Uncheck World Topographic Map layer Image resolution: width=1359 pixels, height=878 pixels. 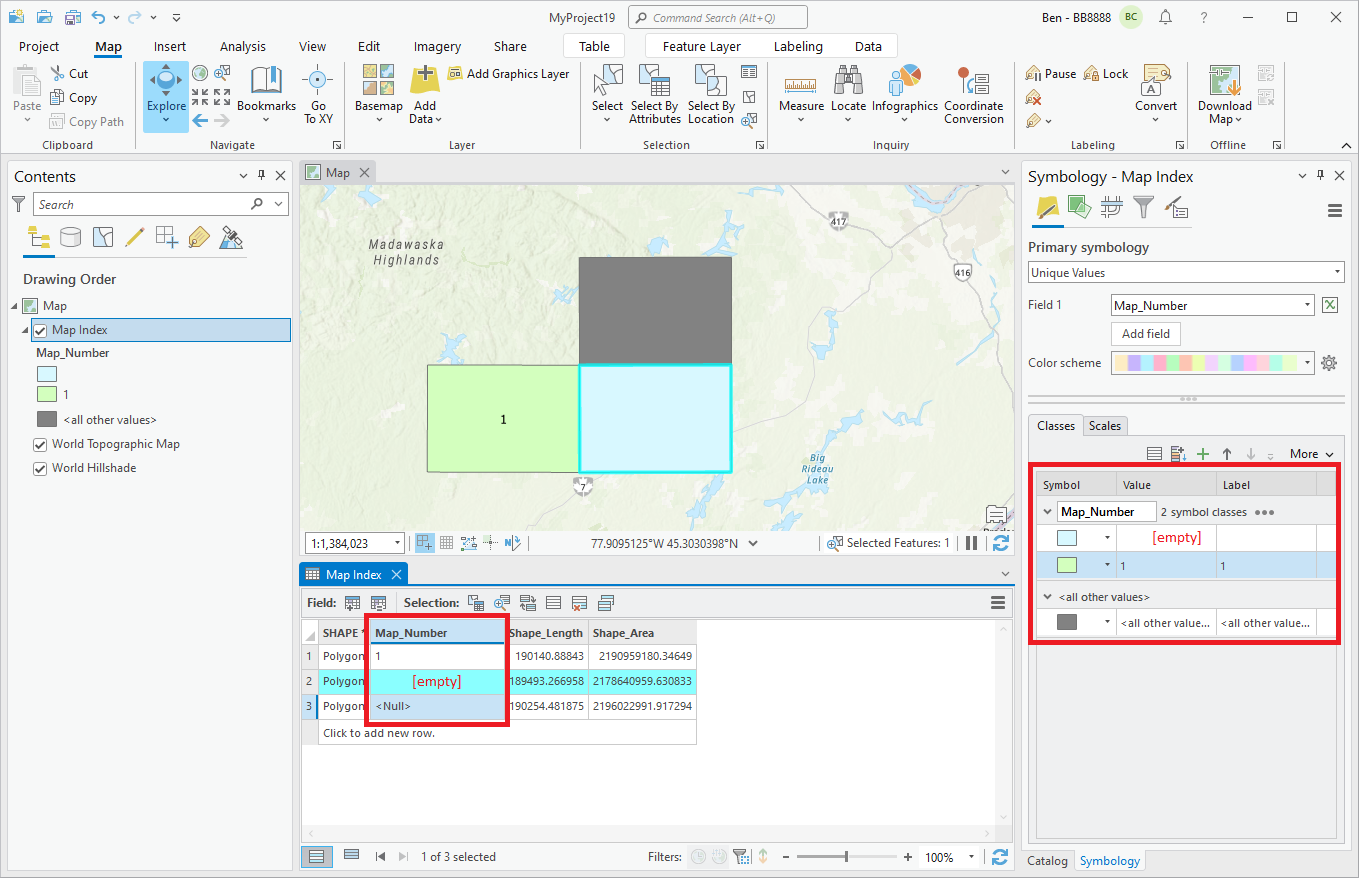[40, 444]
